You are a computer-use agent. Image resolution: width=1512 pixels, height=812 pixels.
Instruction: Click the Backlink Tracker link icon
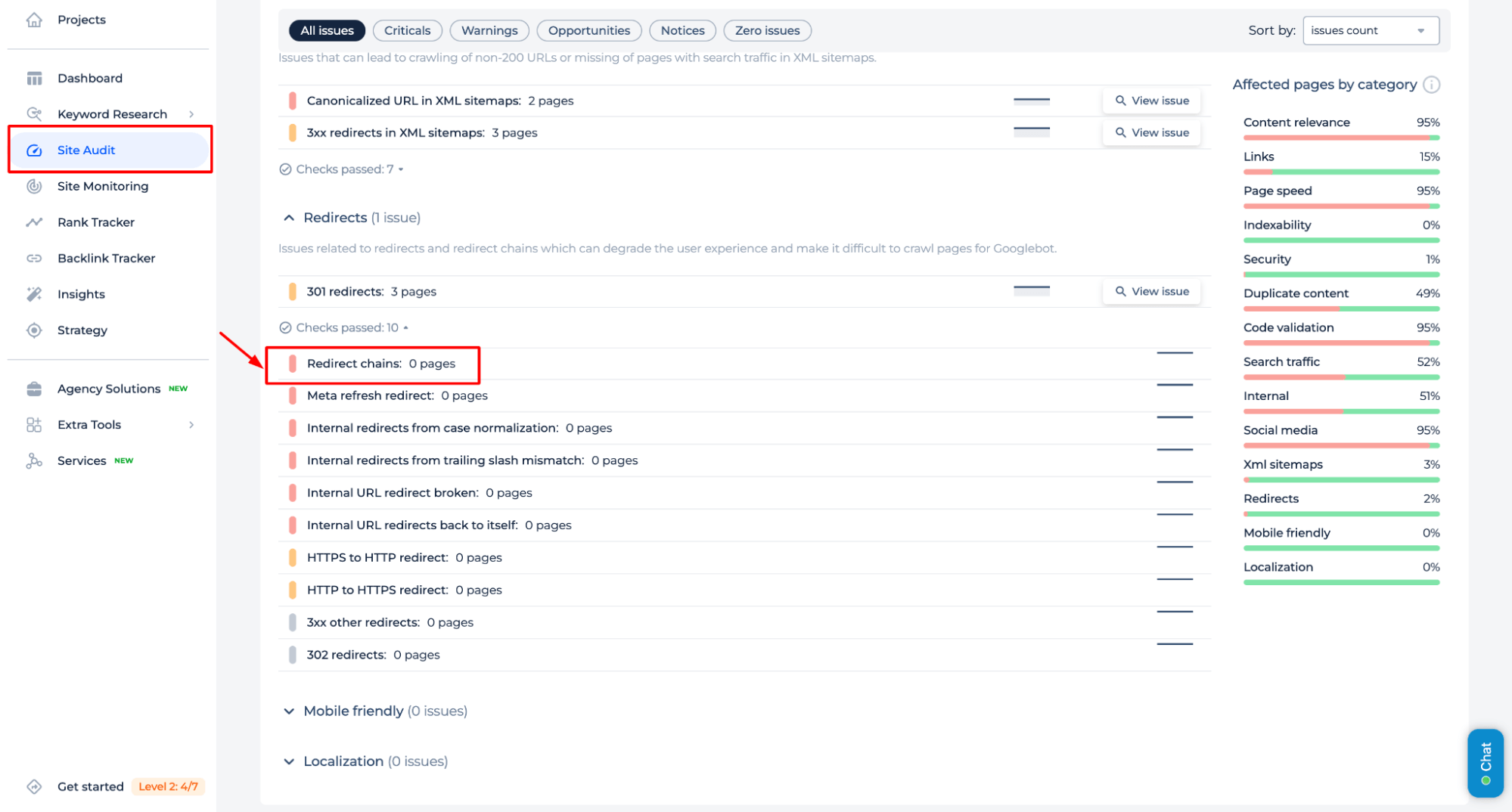tap(34, 259)
